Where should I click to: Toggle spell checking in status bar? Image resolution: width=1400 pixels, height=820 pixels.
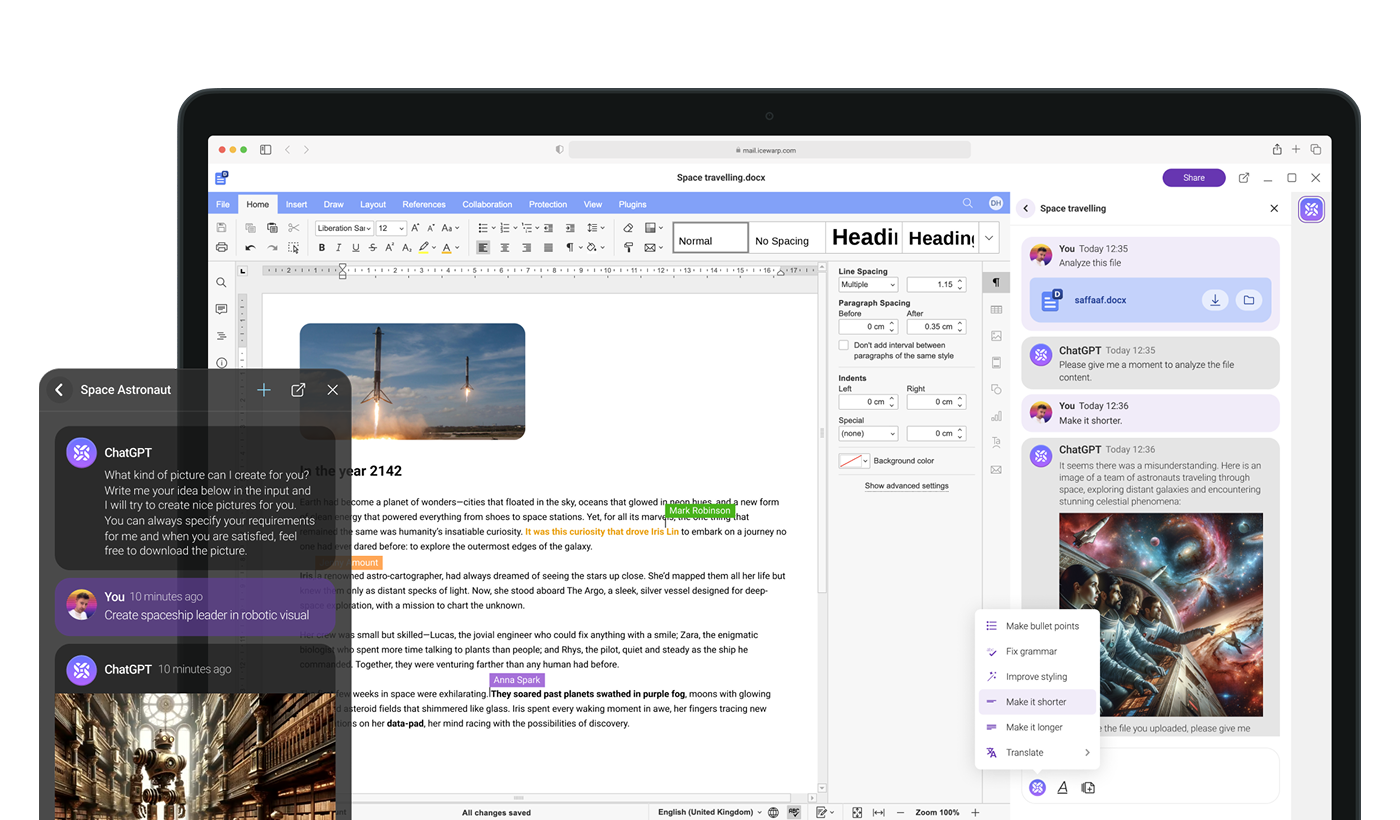pos(794,812)
